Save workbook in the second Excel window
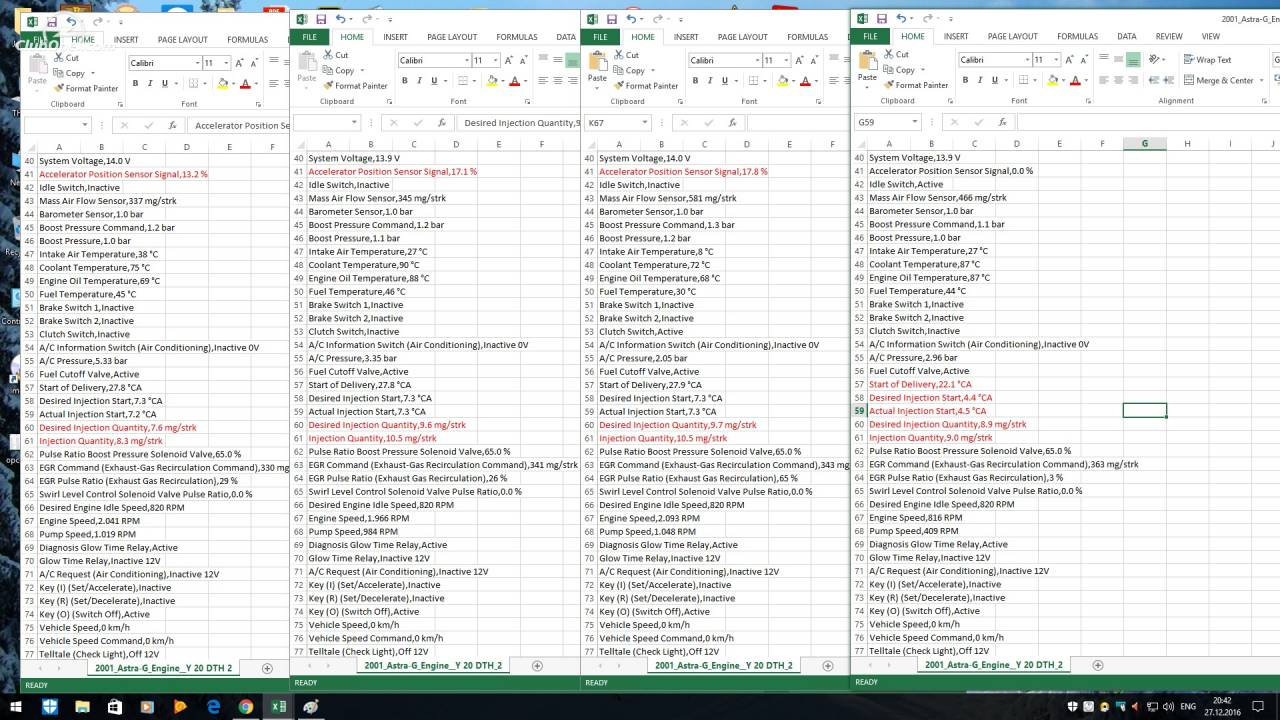1280x720 pixels. (x=321, y=19)
